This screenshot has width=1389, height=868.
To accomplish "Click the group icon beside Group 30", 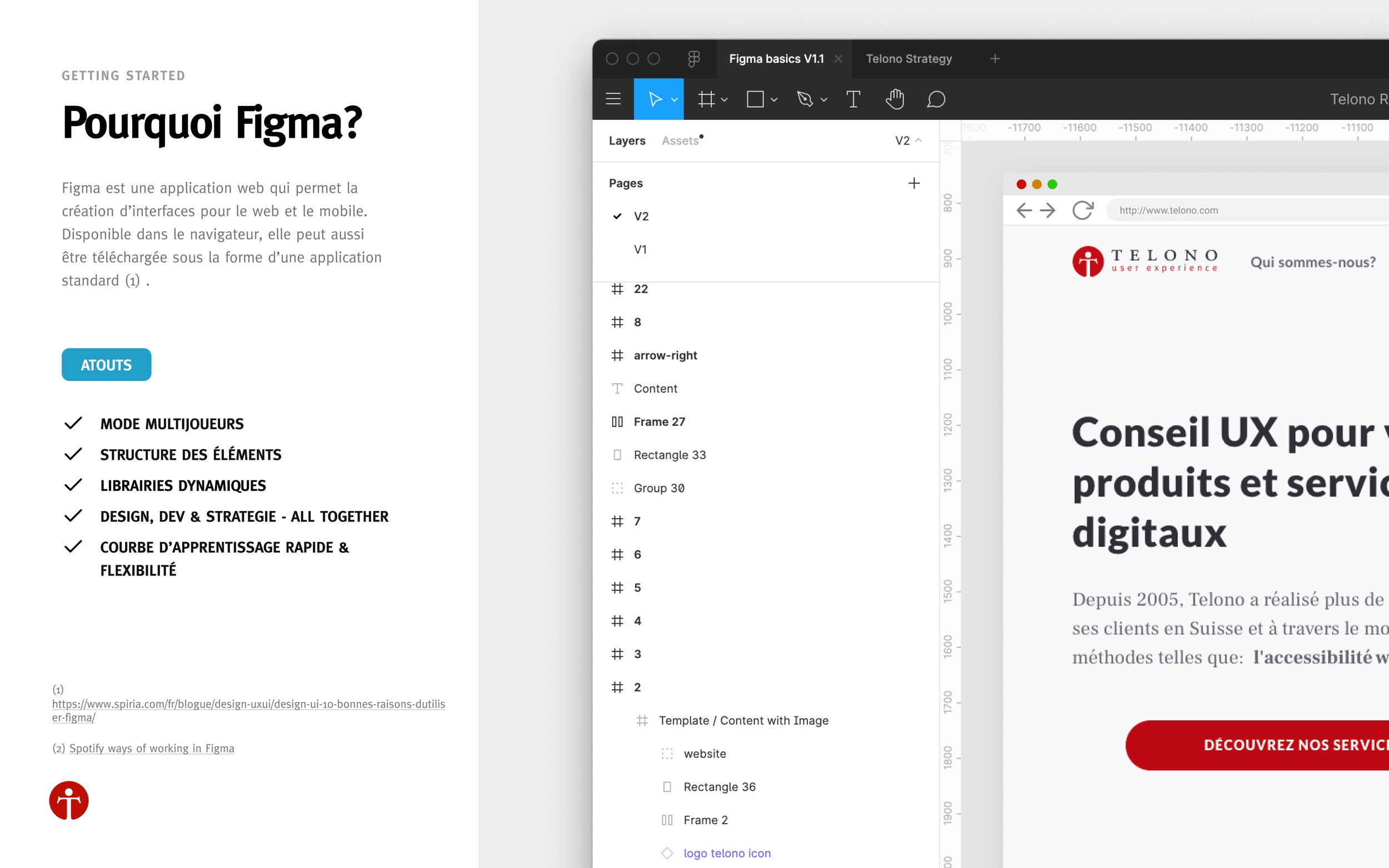I will 617,488.
